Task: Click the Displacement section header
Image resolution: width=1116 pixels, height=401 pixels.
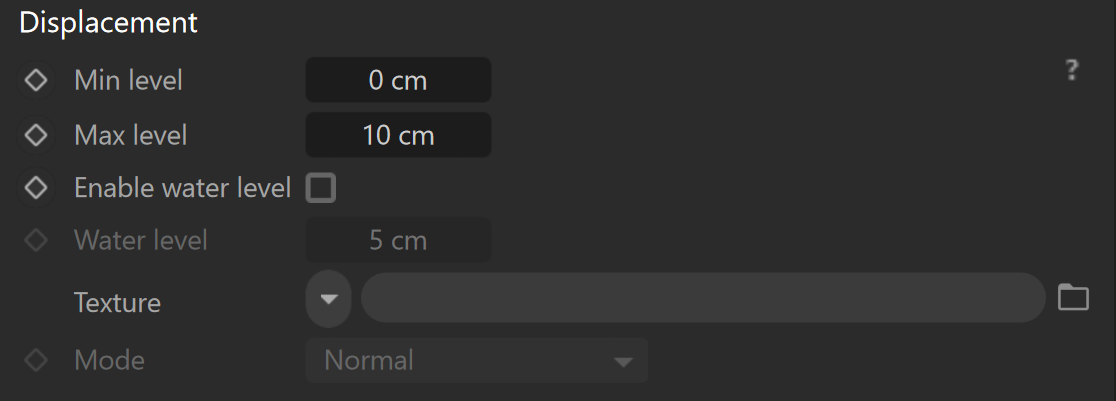Action: (x=108, y=23)
